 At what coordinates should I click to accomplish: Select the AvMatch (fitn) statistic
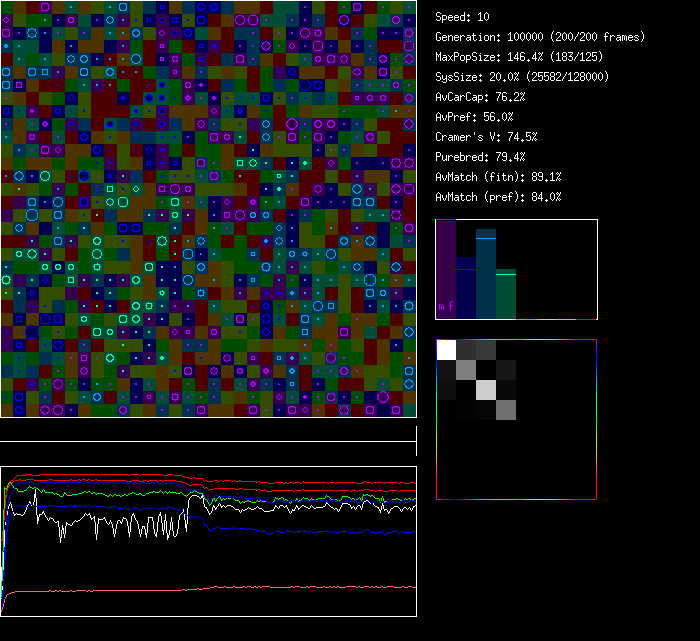click(498, 177)
